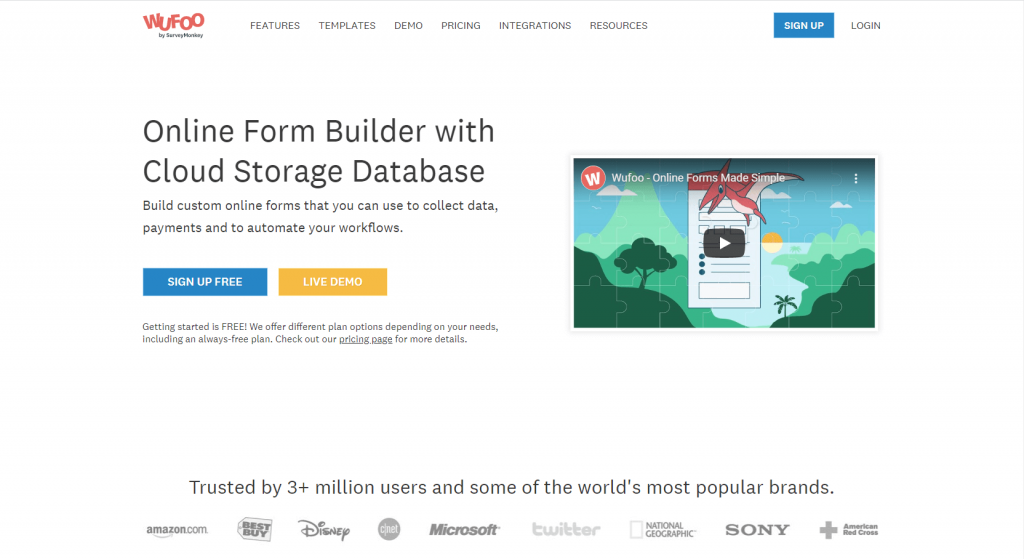Click the blue Sign Up header button

click(x=803, y=25)
